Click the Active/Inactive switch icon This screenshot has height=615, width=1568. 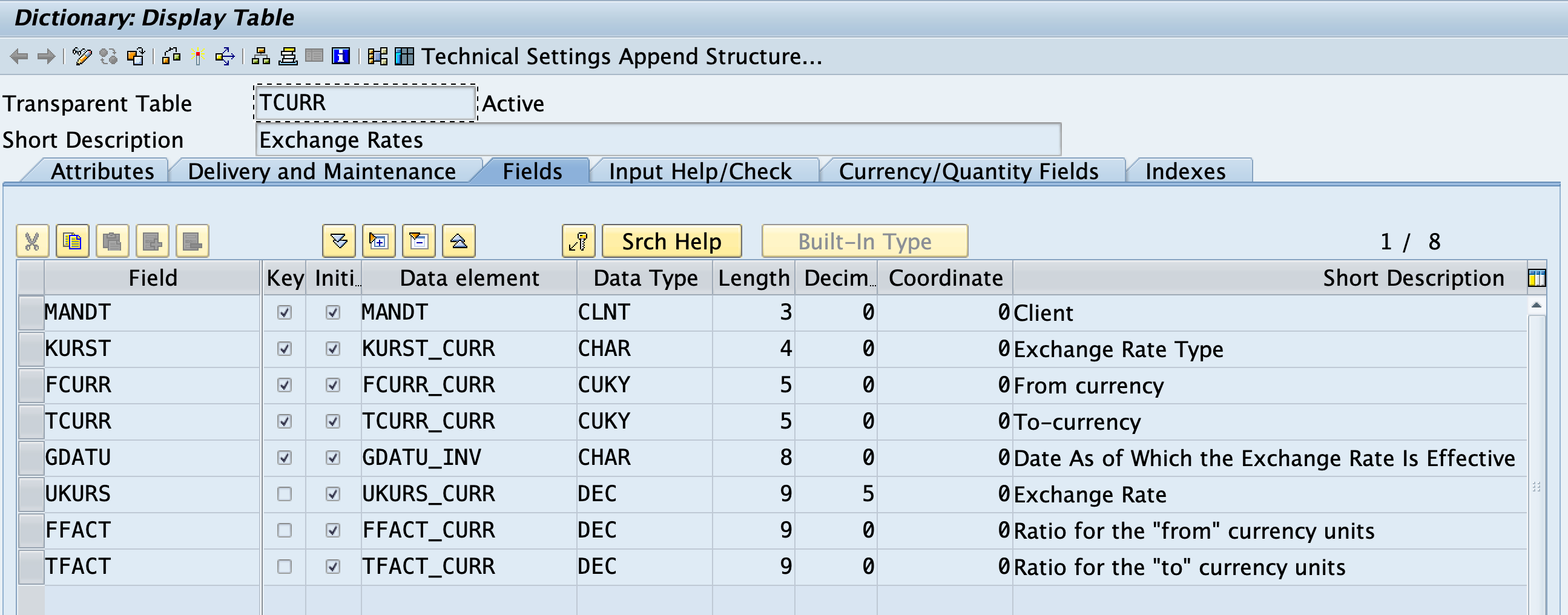click(x=109, y=56)
